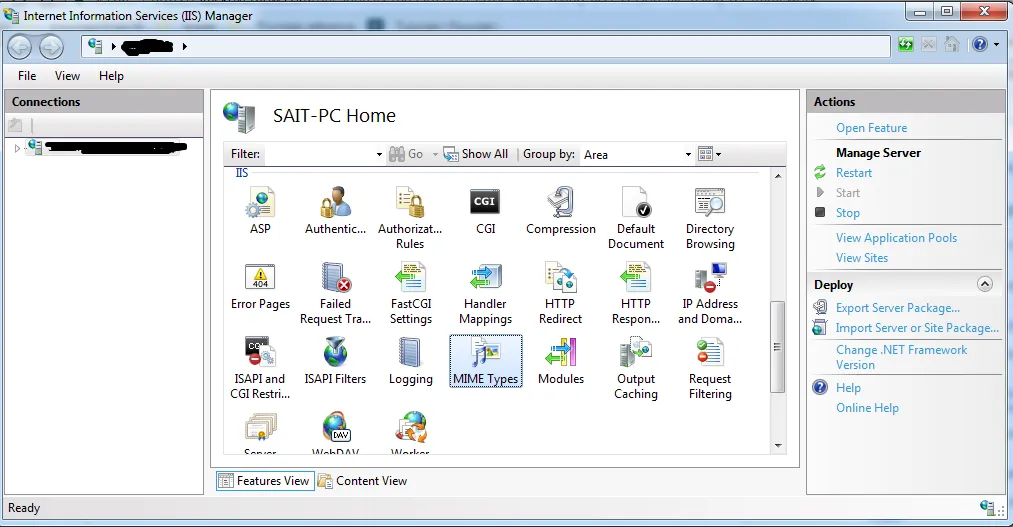Switch to Content View tab
The image size is (1013, 527).
tap(363, 480)
